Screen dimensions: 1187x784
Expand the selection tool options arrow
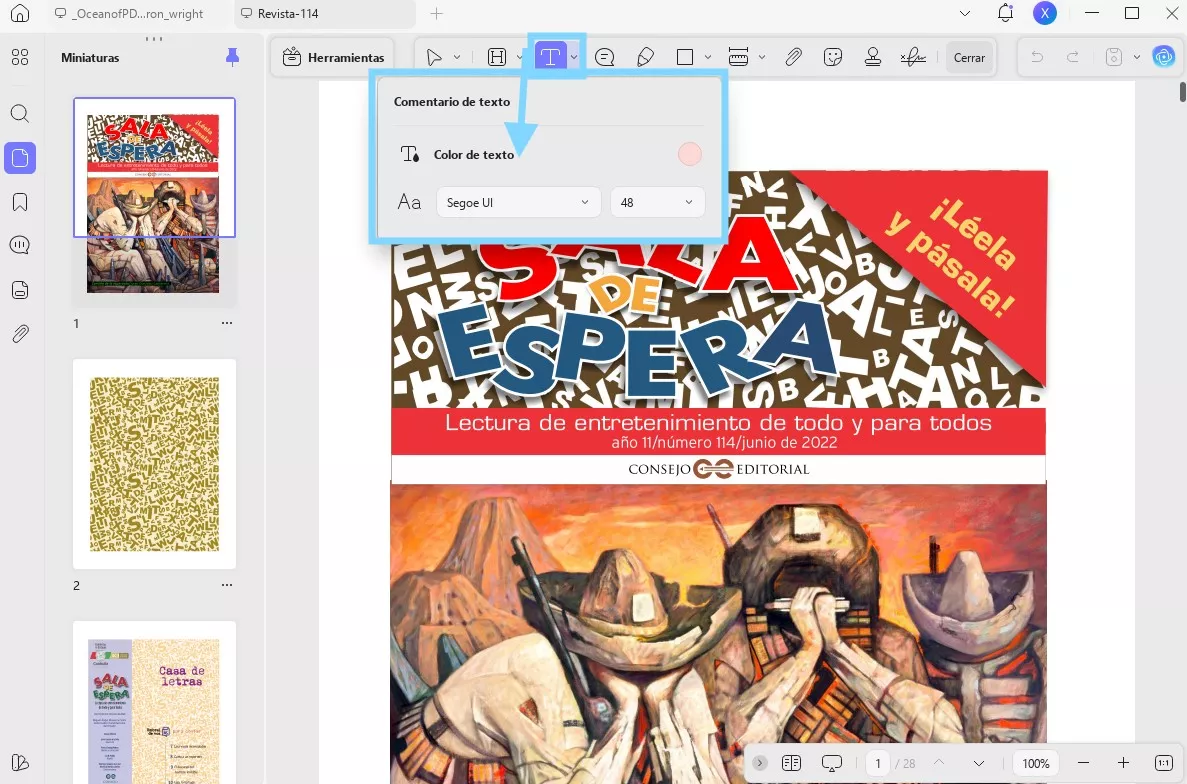(x=456, y=58)
